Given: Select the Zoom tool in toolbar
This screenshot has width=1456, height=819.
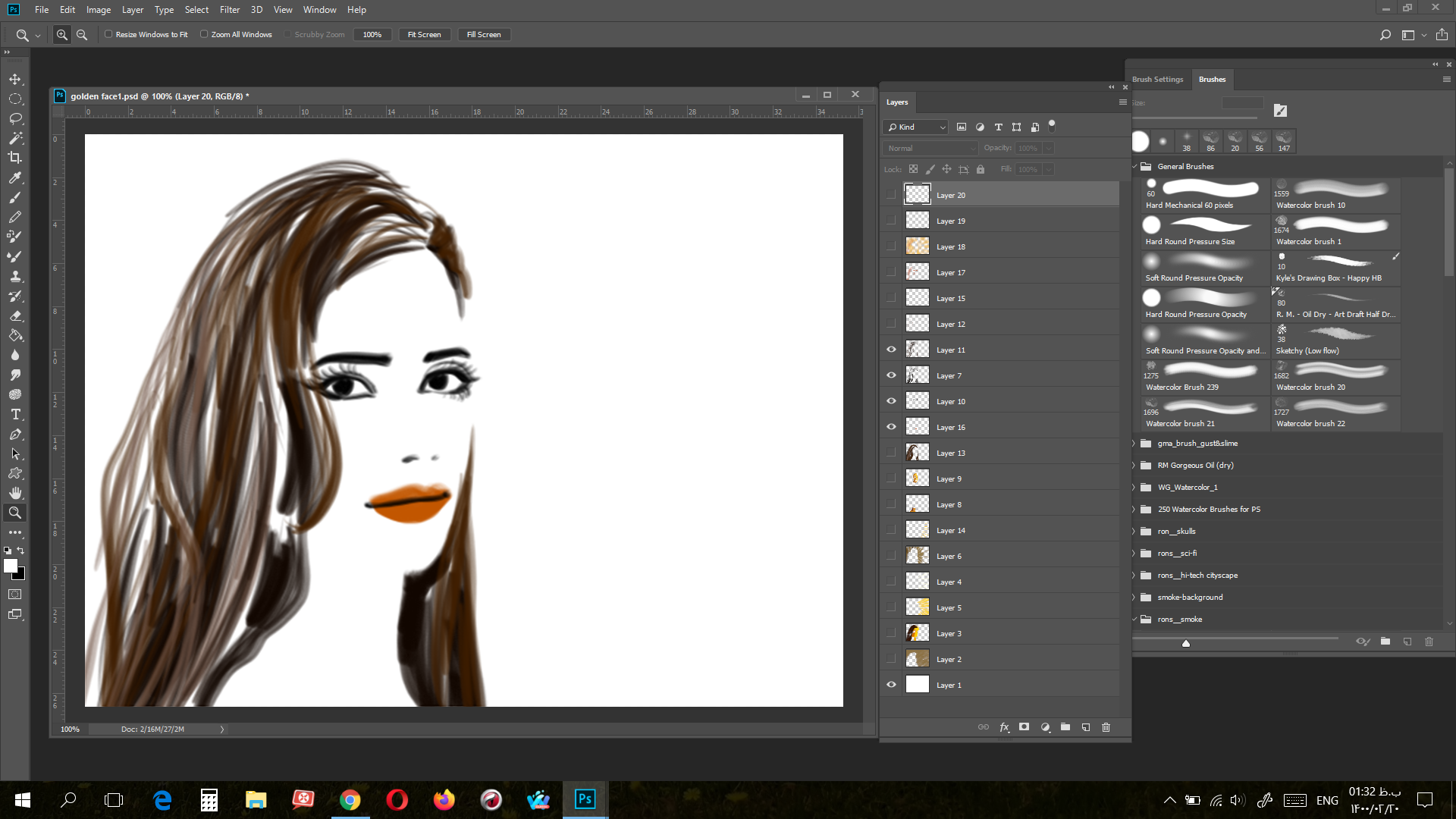Looking at the screenshot, I should (x=14, y=513).
